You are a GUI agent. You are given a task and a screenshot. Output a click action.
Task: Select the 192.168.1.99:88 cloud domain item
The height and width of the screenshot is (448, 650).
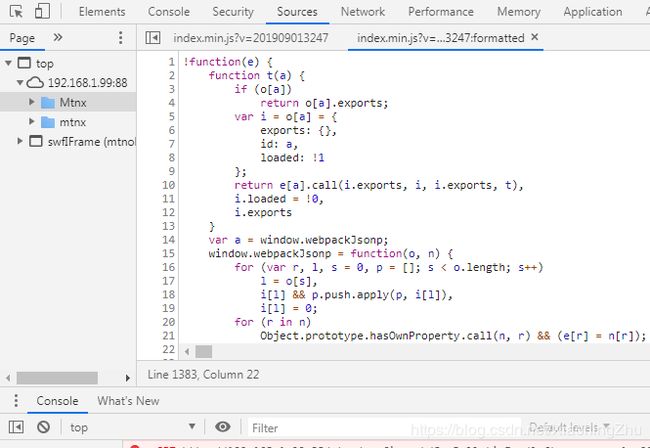click(x=77, y=83)
